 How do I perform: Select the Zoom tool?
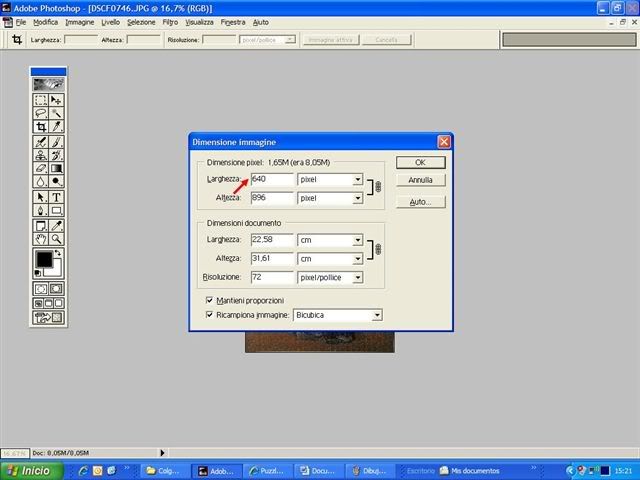[x=56, y=239]
